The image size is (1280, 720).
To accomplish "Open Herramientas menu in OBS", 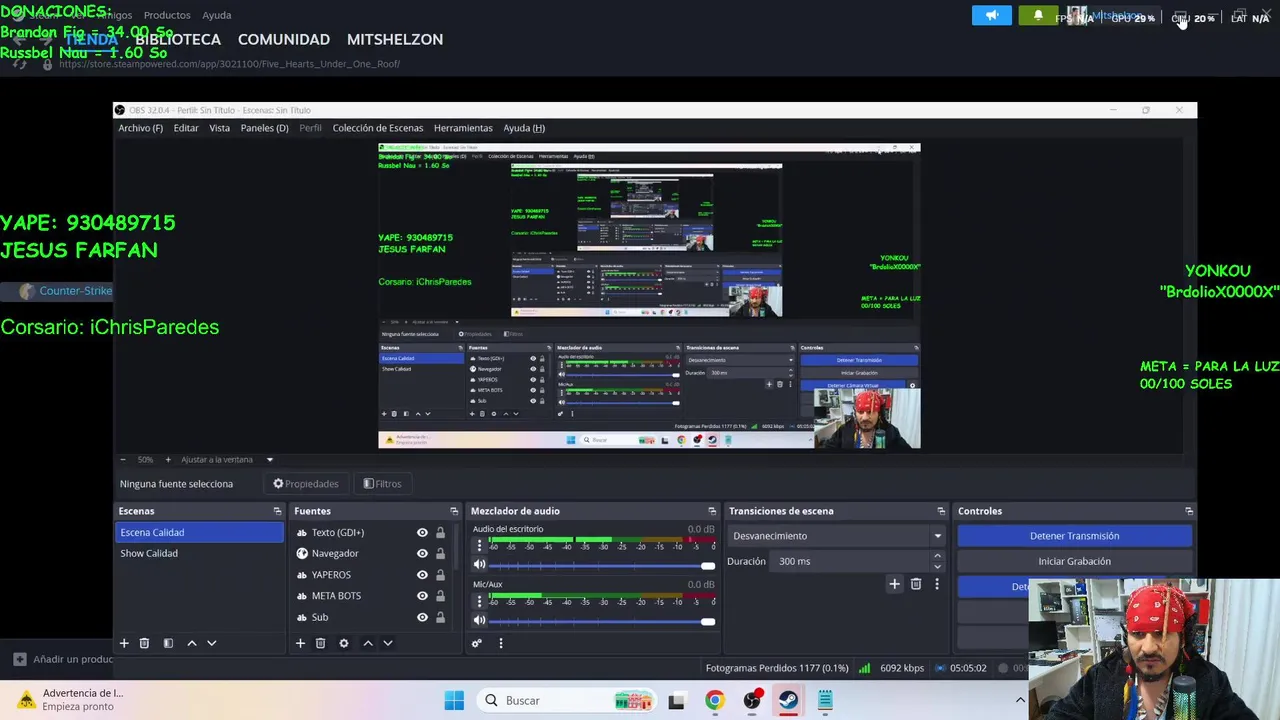I will (x=463, y=128).
